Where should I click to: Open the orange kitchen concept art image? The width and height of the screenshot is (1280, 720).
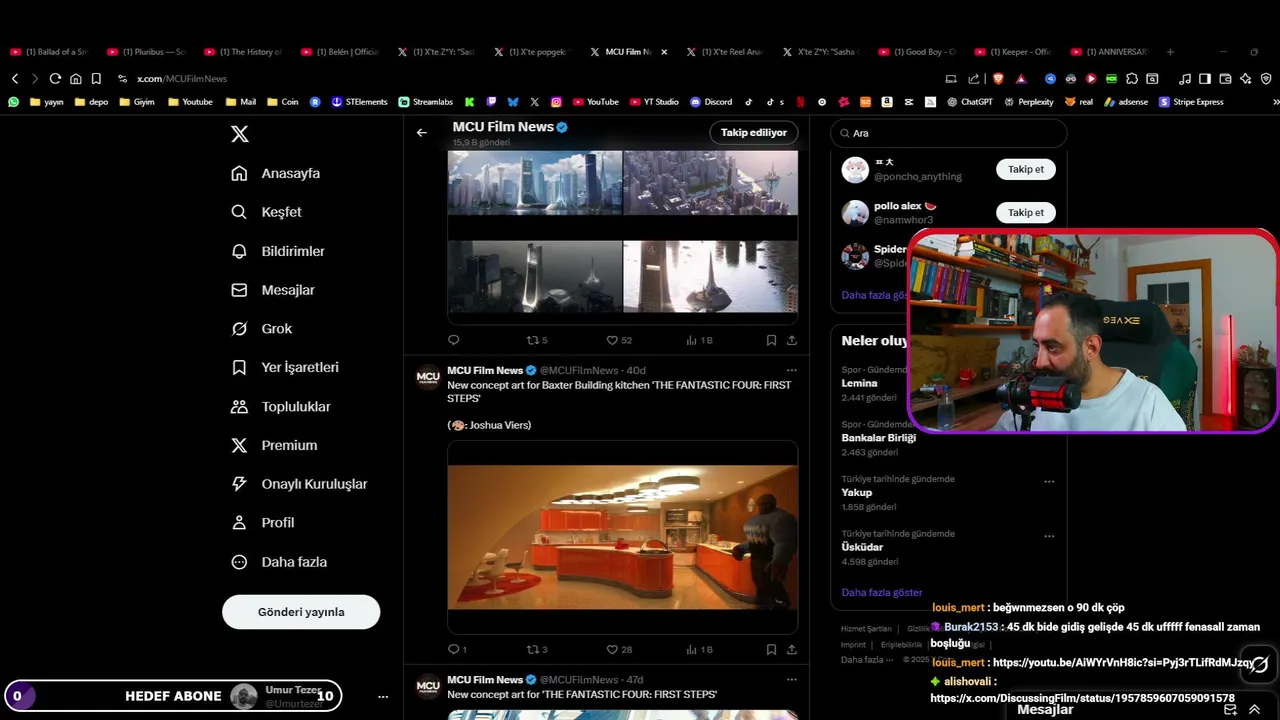pyautogui.click(x=622, y=537)
